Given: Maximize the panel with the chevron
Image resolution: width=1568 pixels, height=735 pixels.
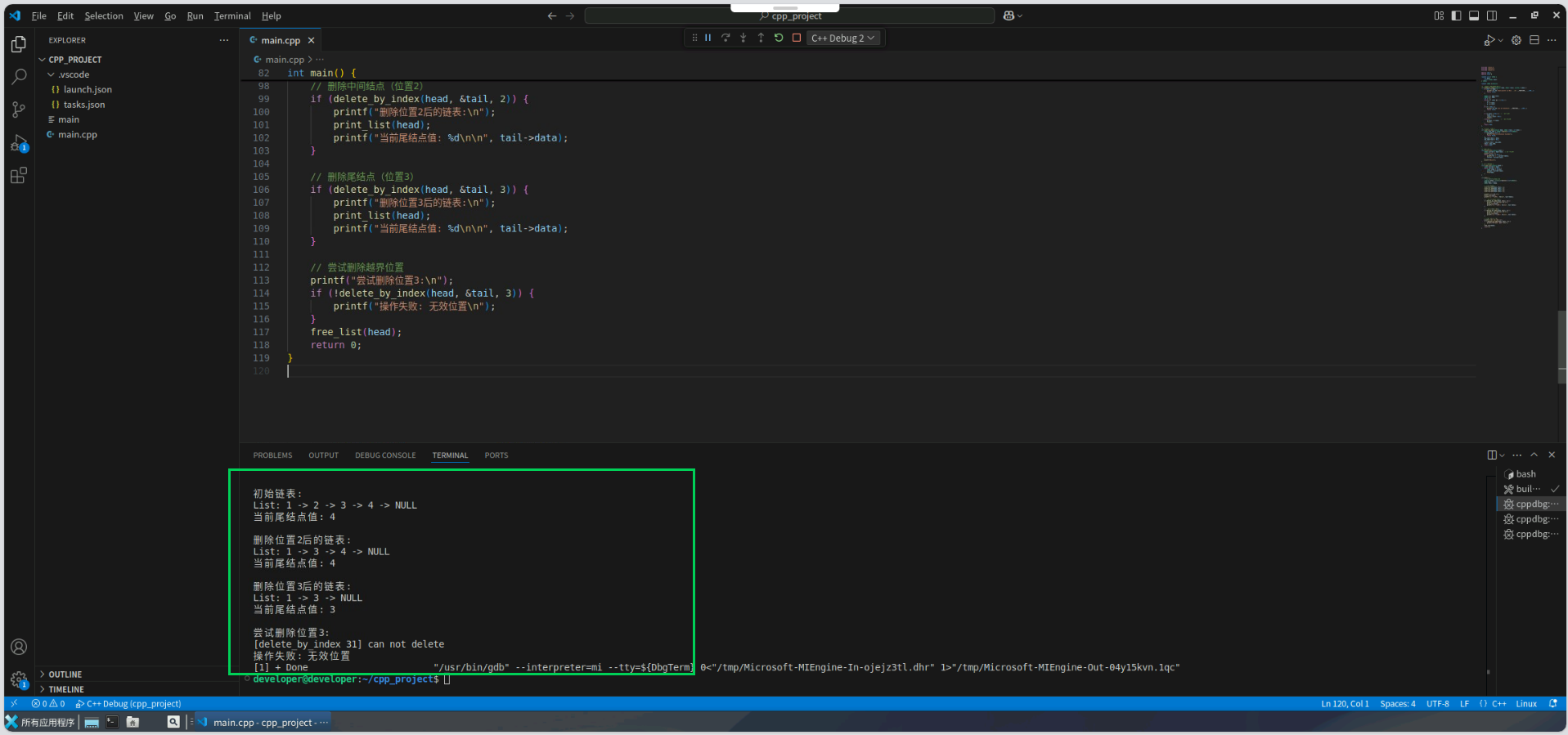Looking at the screenshot, I should point(1534,455).
